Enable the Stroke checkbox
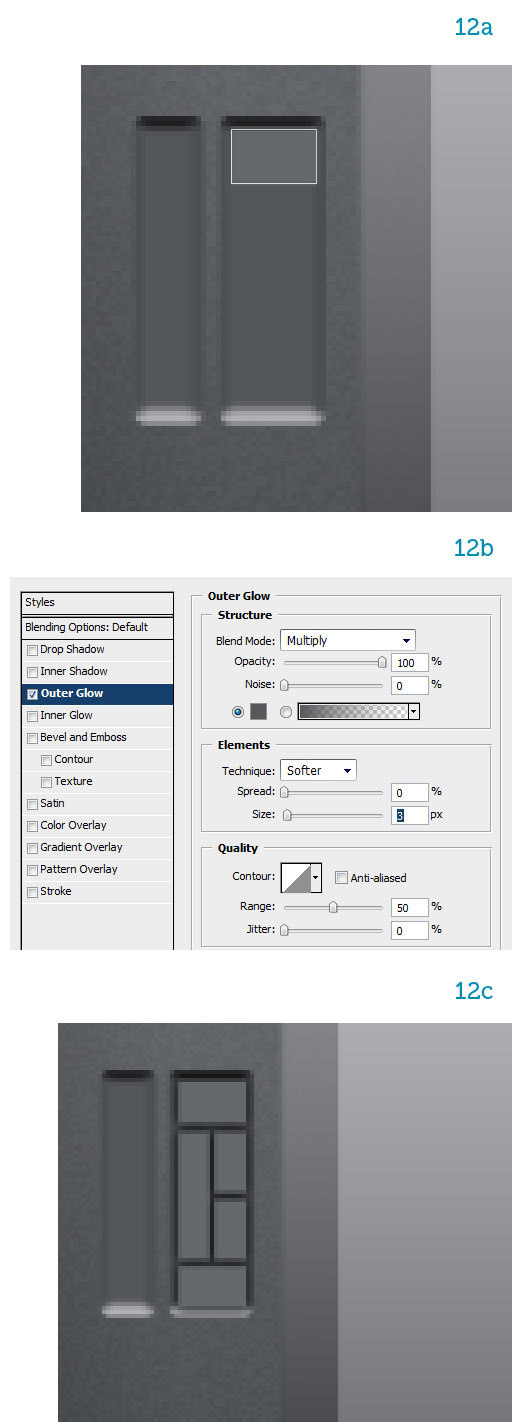512x1422 pixels. pyautogui.click(x=32, y=892)
